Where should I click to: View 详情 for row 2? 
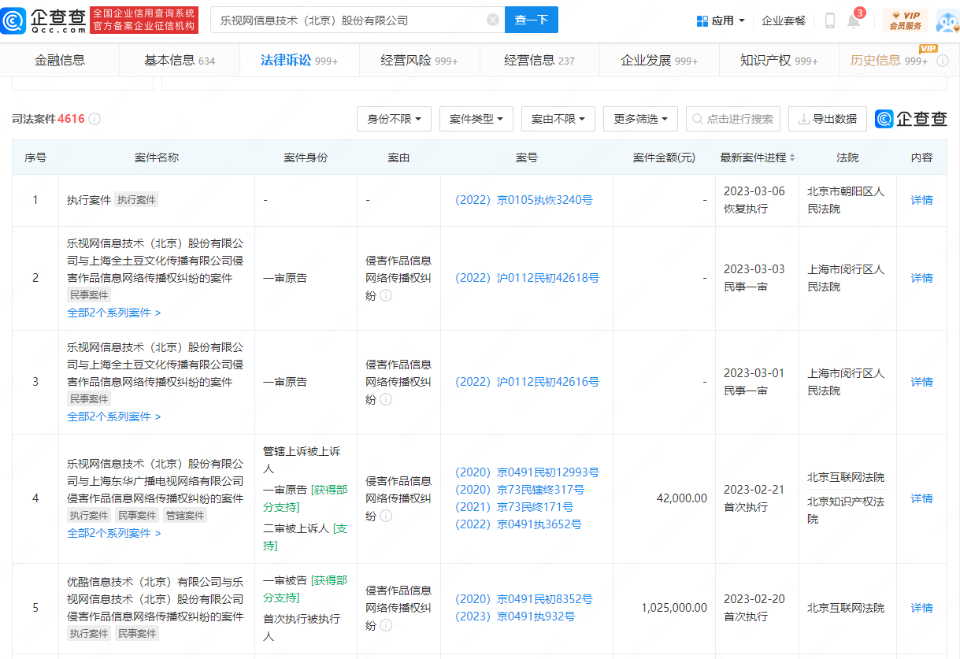click(921, 278)
